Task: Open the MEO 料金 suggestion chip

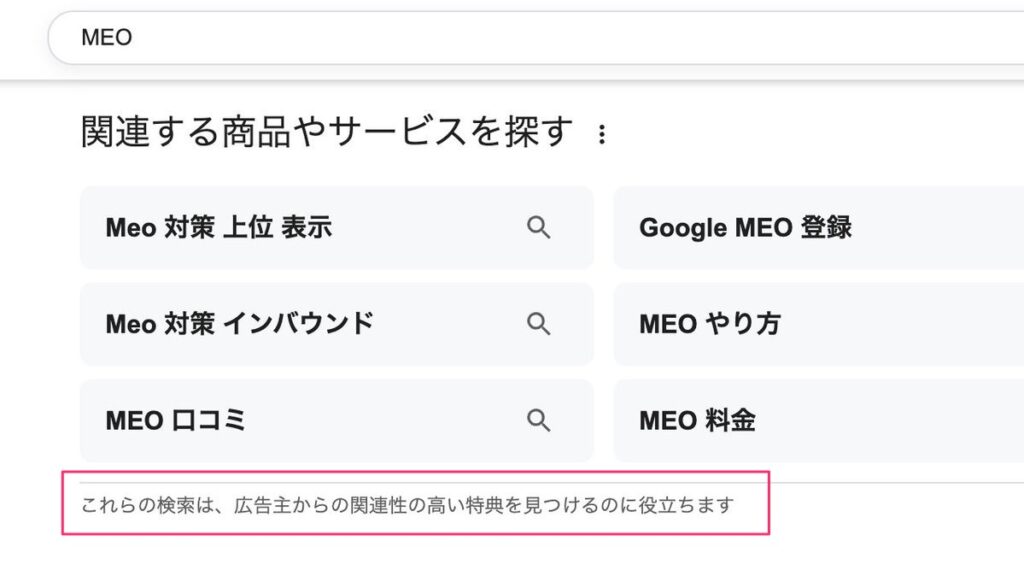Action: 697,420
